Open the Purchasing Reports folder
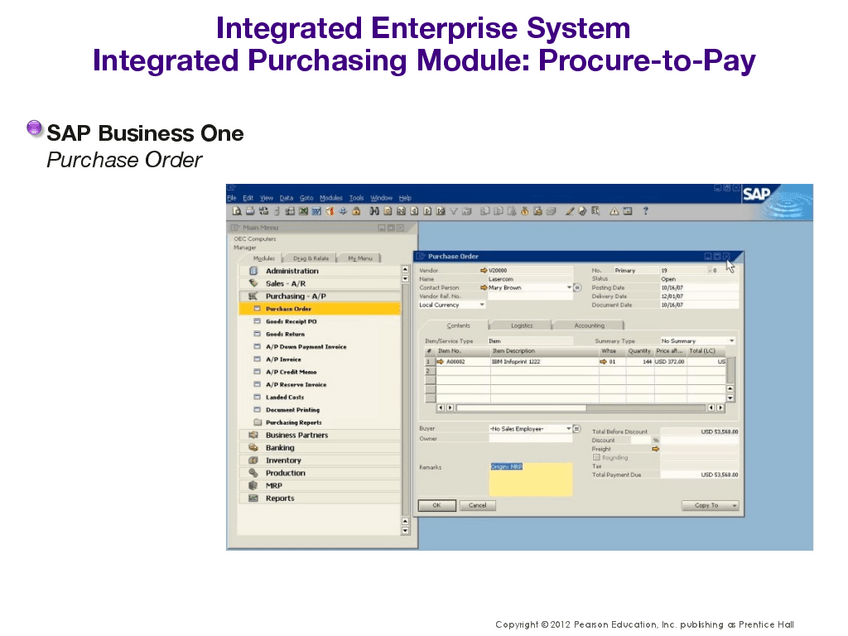Screen dimensions: 848x636 pos(294,422)
